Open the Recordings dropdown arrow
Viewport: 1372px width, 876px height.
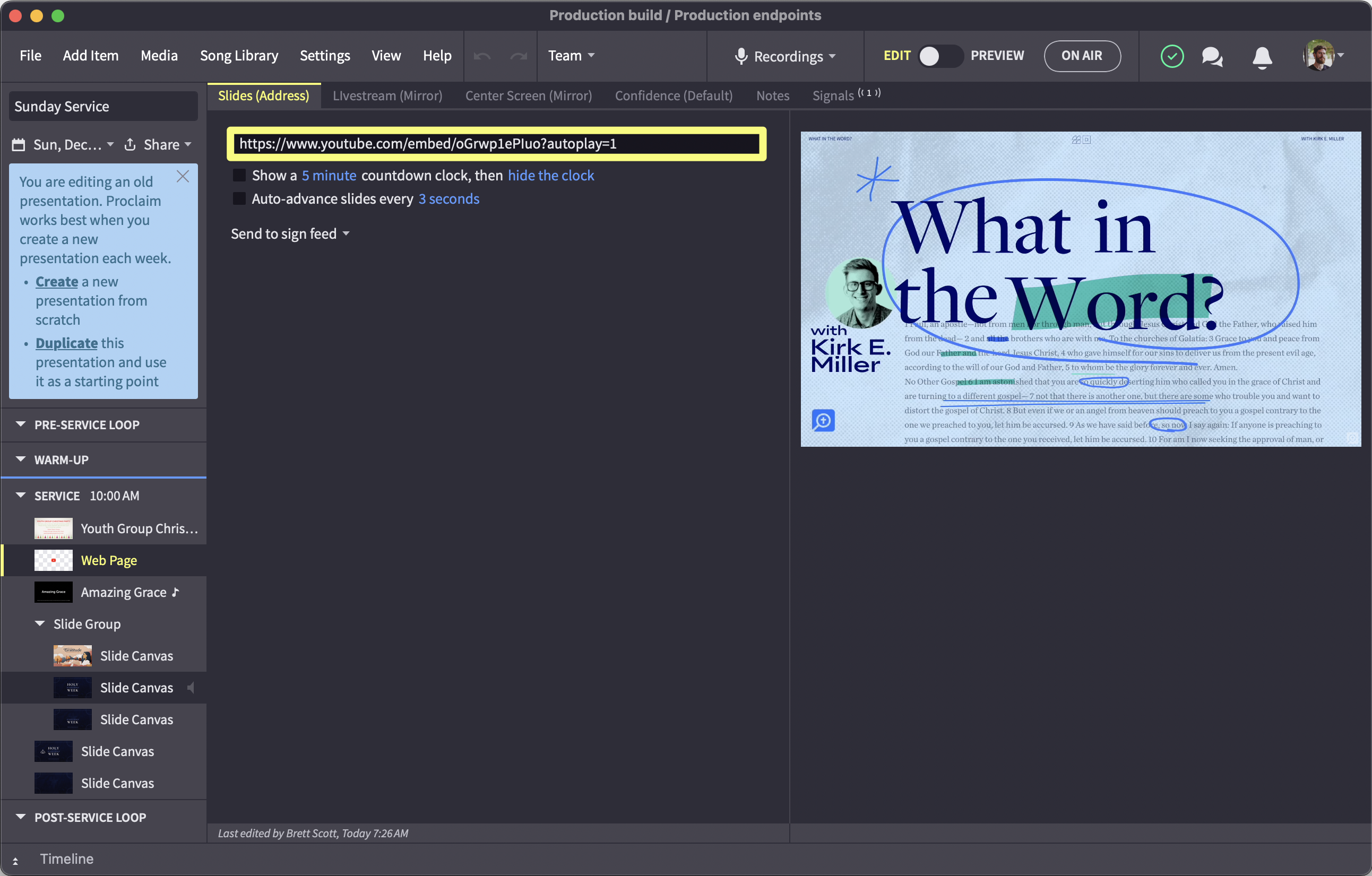click(x=832, y=56)
